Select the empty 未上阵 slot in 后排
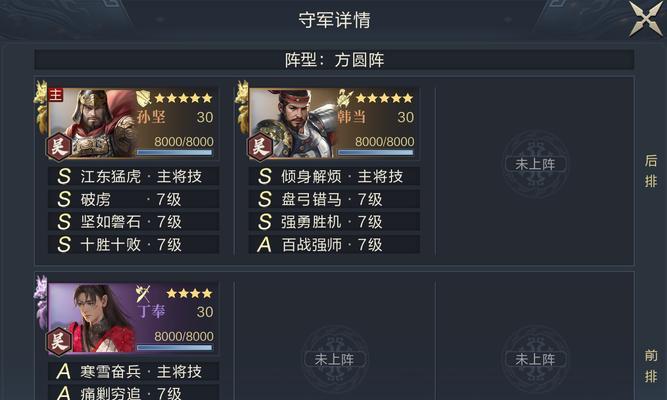The width and height of the screenshot is (667, 400). pyautogui.click(x=535, y=164)
